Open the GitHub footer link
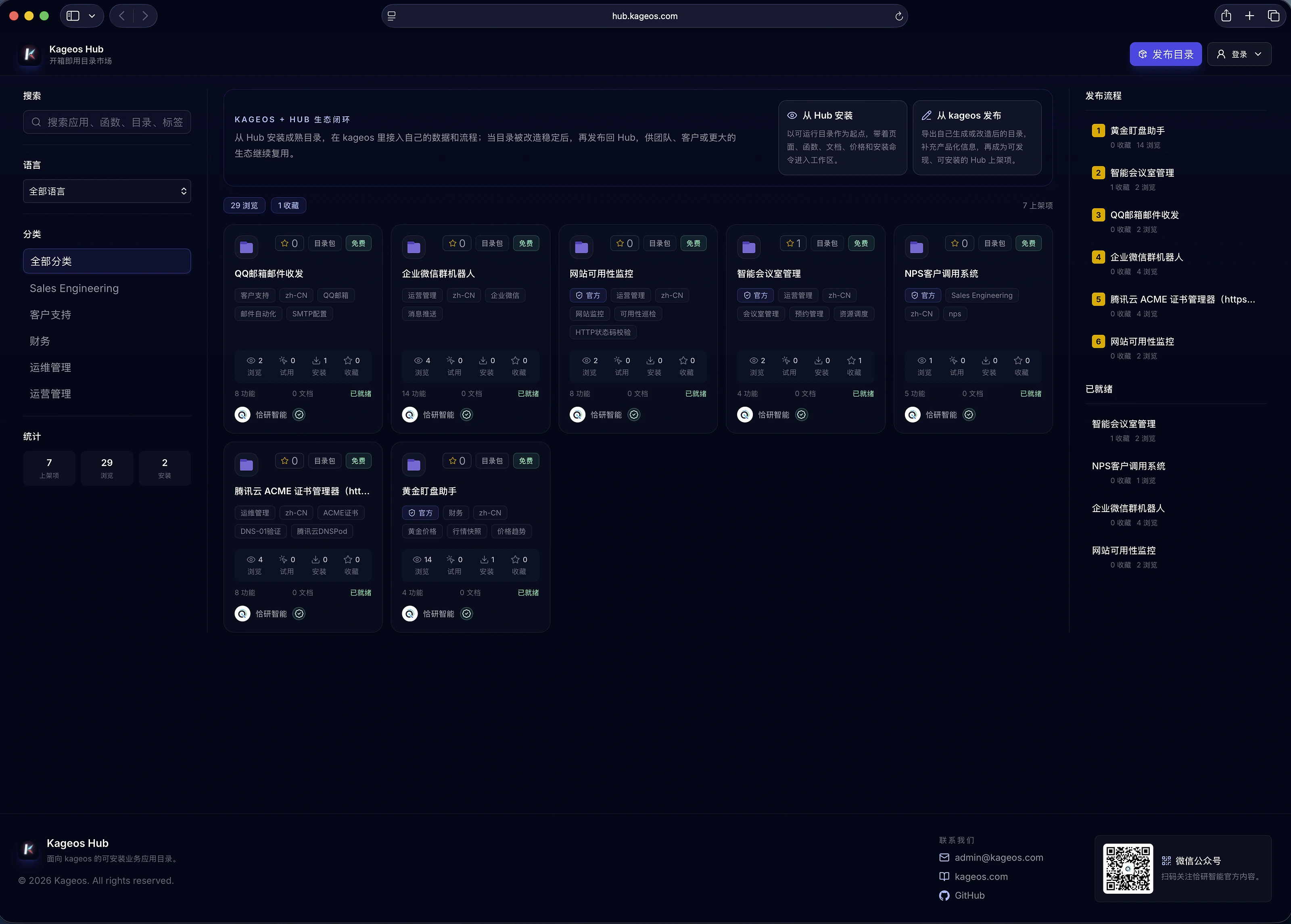This screenshot has width=1291, height=924. pos(970,895)
